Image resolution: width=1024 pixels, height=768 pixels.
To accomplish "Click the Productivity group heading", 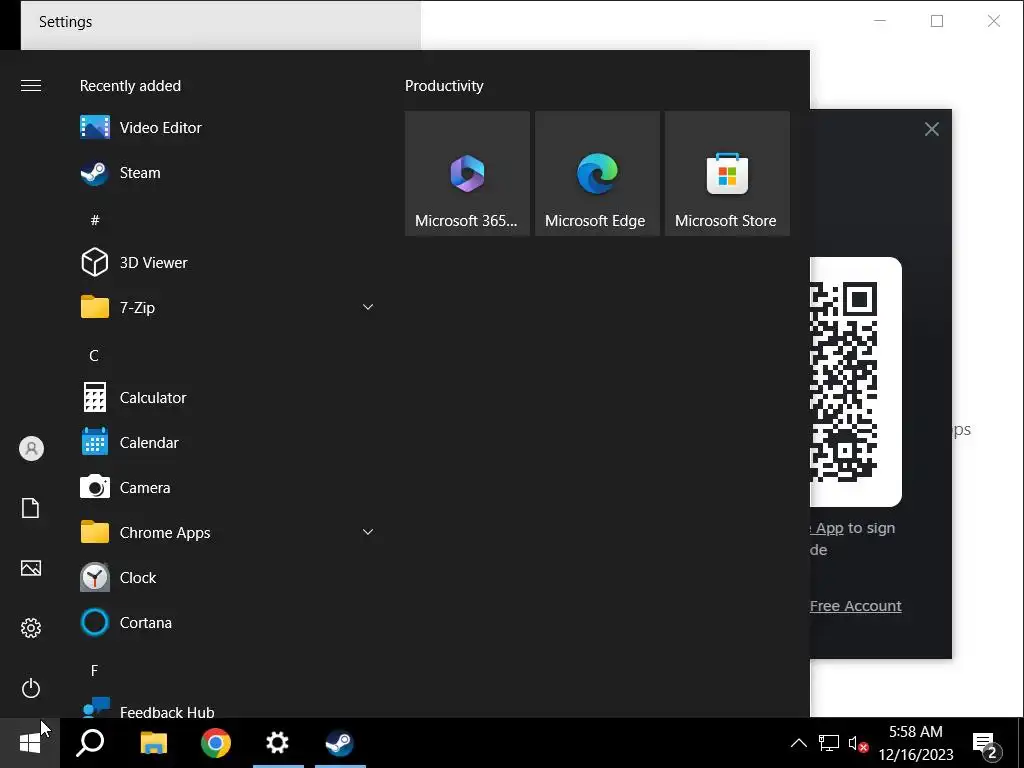I will (444, 86).
